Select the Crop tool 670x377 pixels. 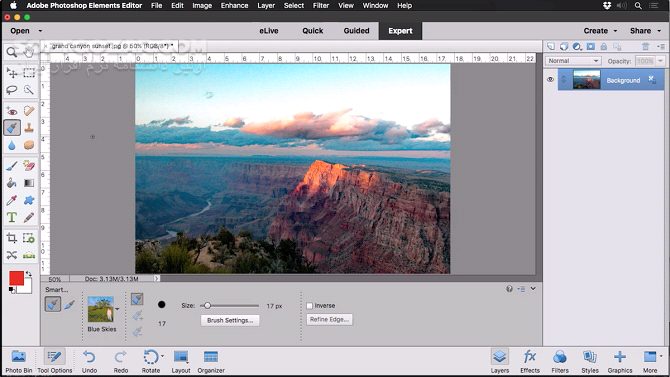[x=12, y=238]
